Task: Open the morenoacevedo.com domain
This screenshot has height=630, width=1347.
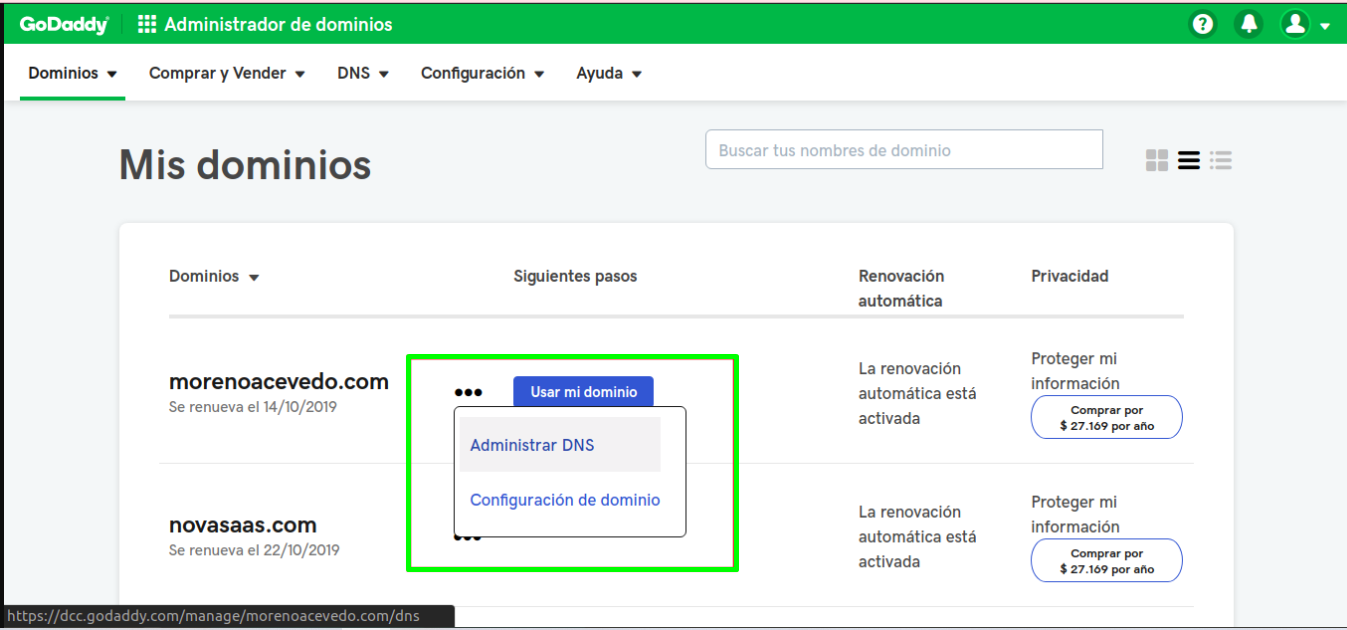Action: pos(279,381)
